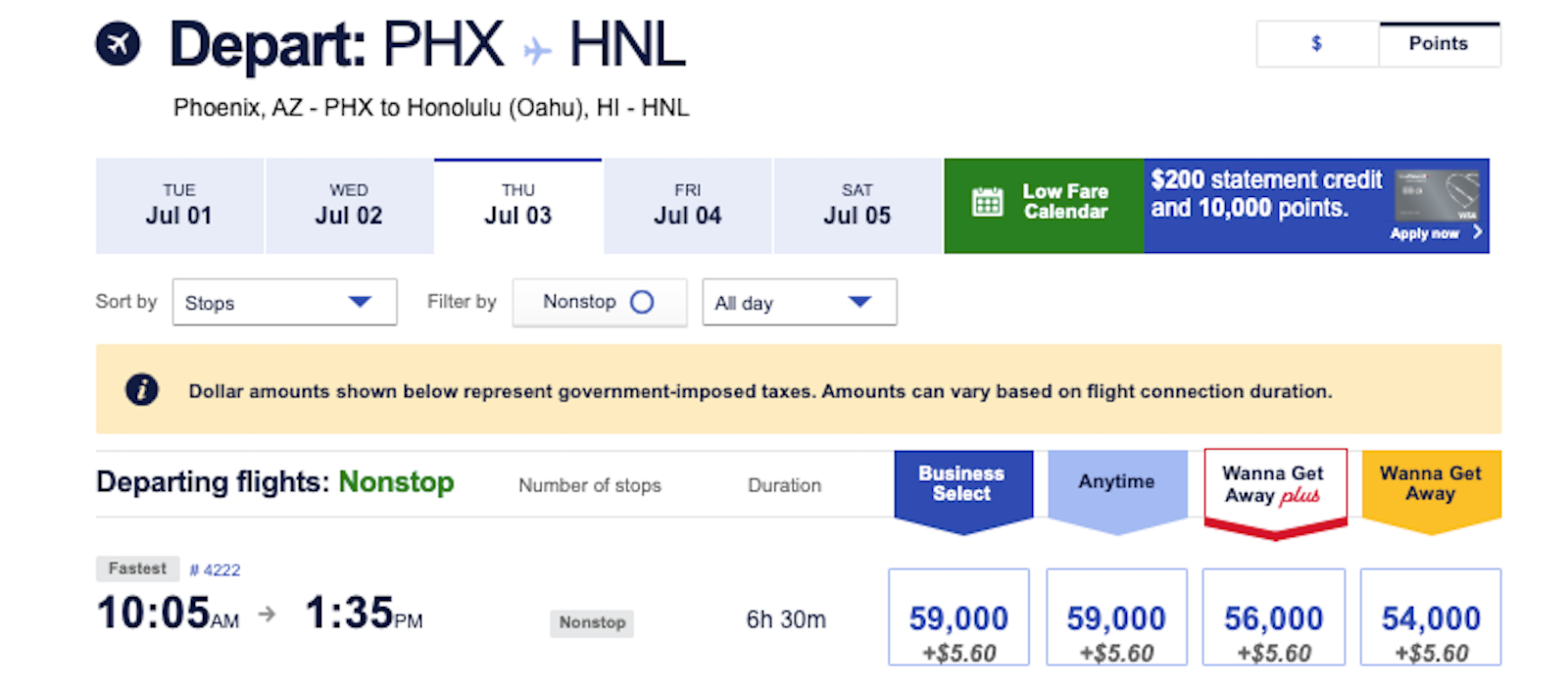Viewport: 1568px width, 692px height.
Task: Open flight number 4222 details
Action: click(215, 570)
